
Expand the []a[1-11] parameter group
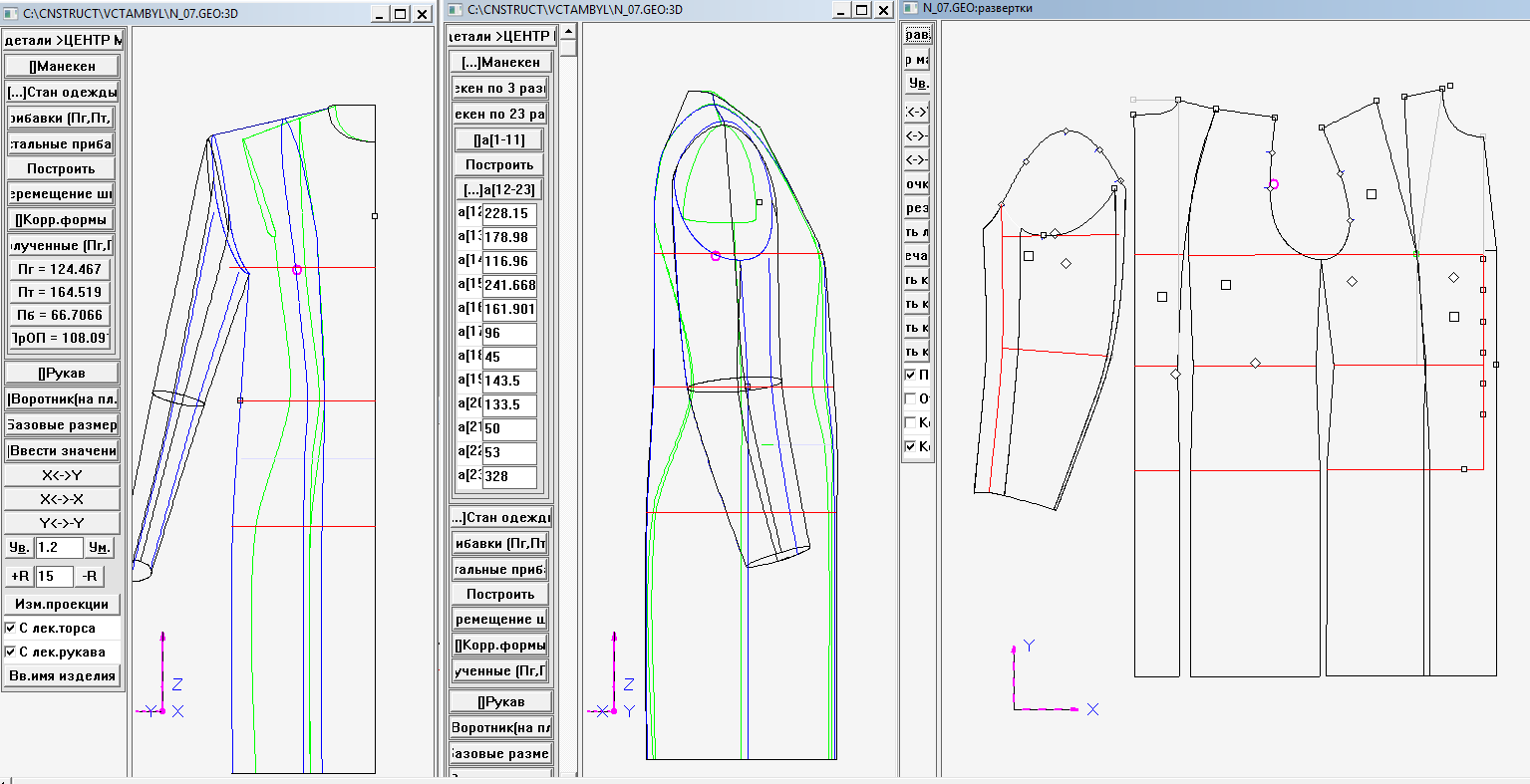click(x=498, y=139)
